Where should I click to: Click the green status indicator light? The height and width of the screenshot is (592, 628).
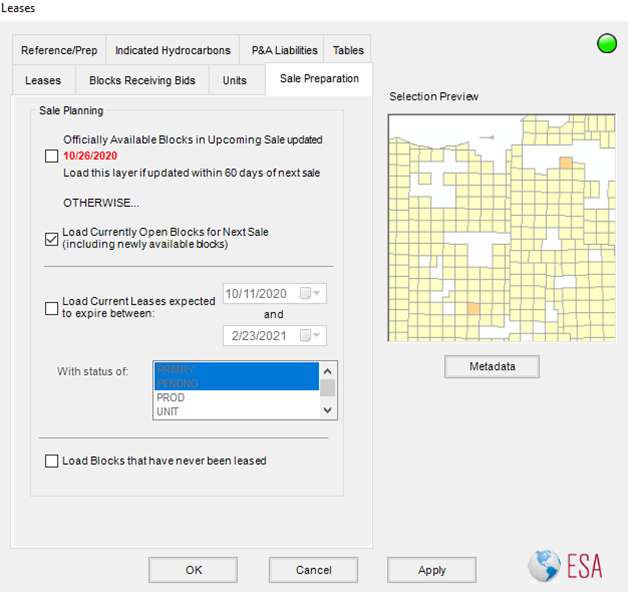[x=606, y=43]
